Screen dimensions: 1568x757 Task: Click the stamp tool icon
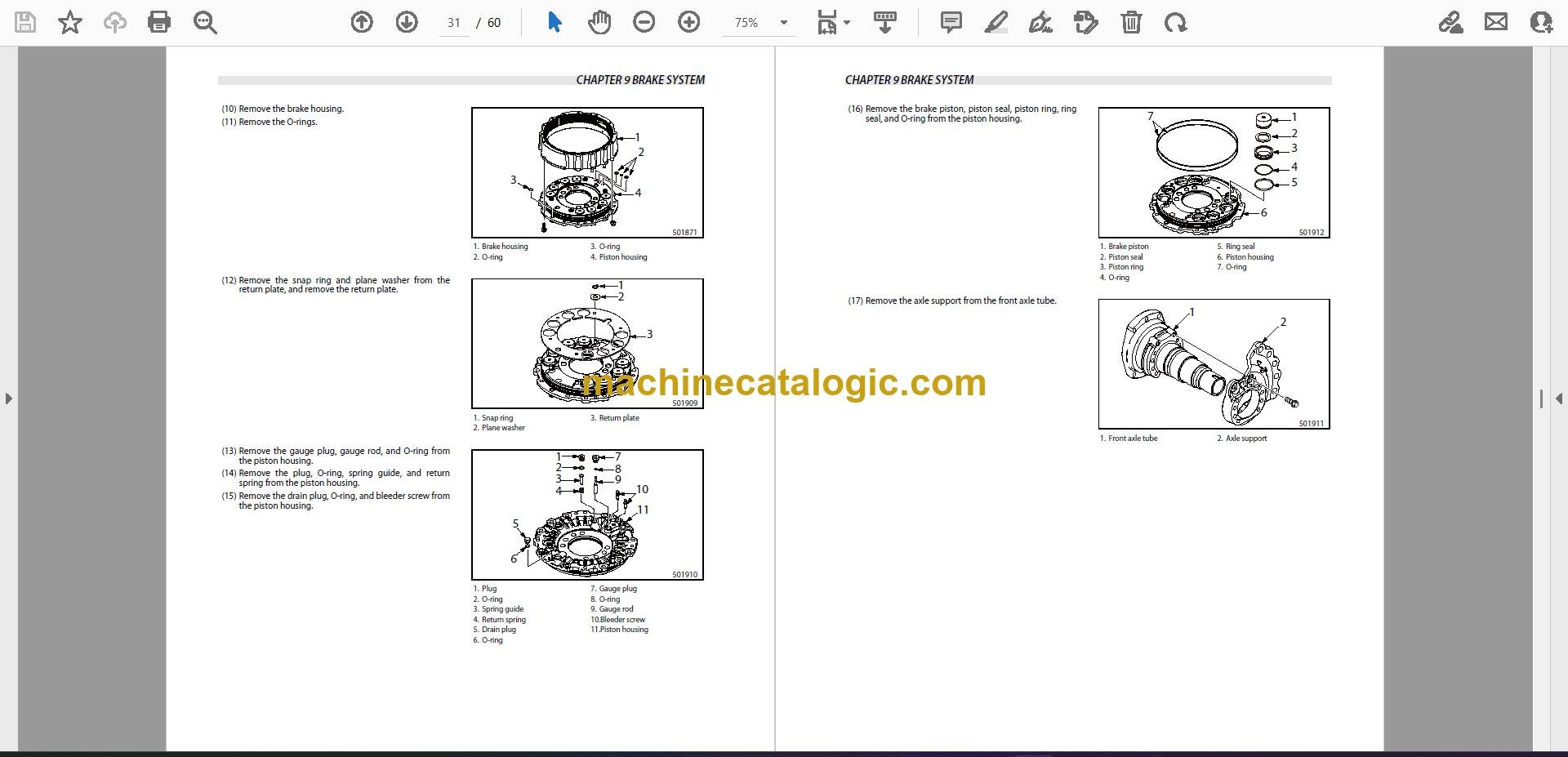point(1086,23)
